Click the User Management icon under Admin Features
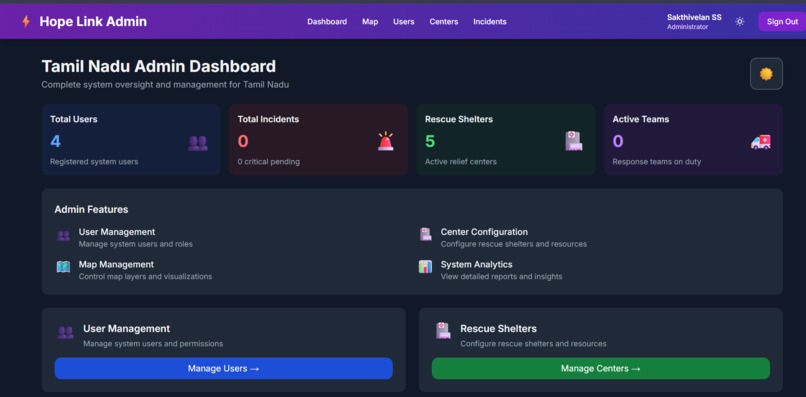The height and width of the screenshot is (397, 806). click(x=63, y=236)
